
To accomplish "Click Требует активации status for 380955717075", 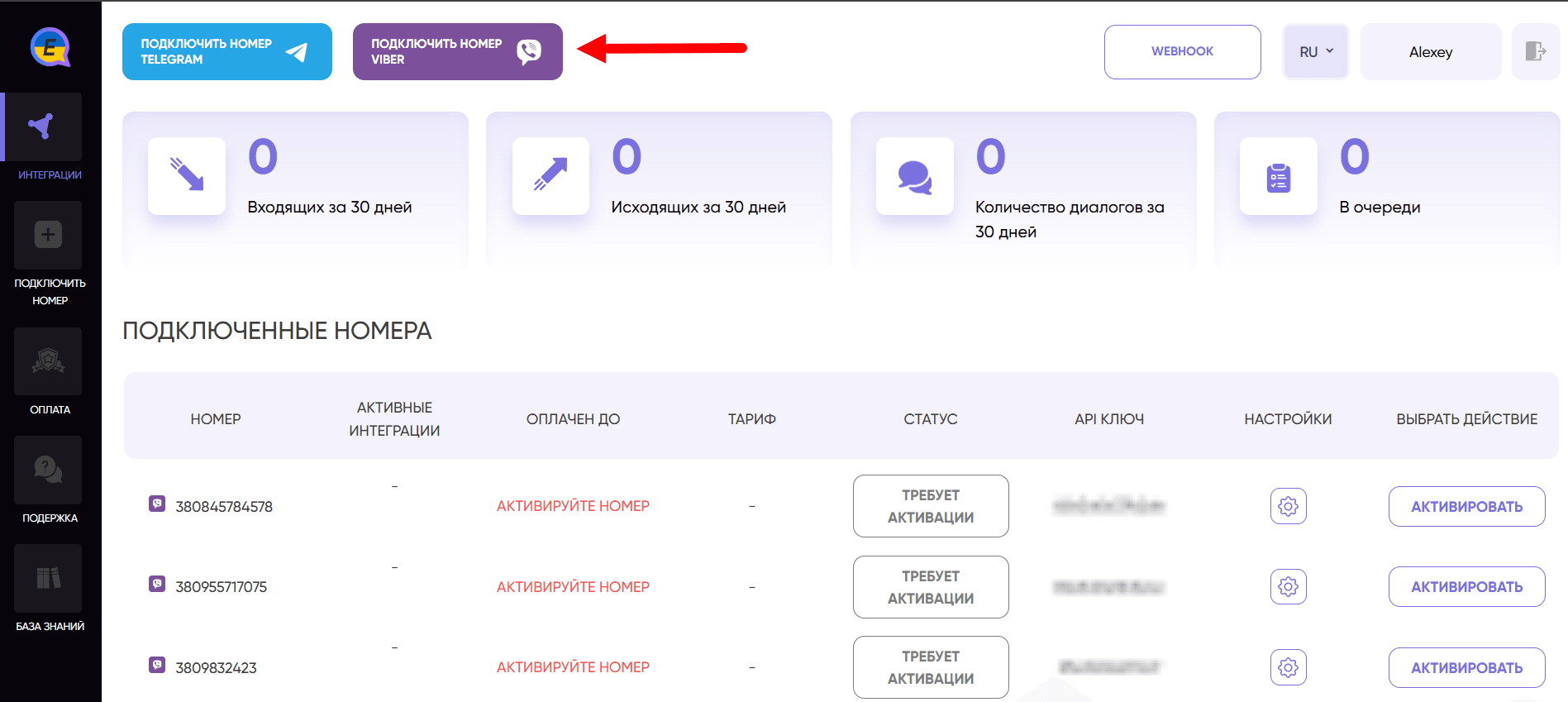I will coord(931,587).
